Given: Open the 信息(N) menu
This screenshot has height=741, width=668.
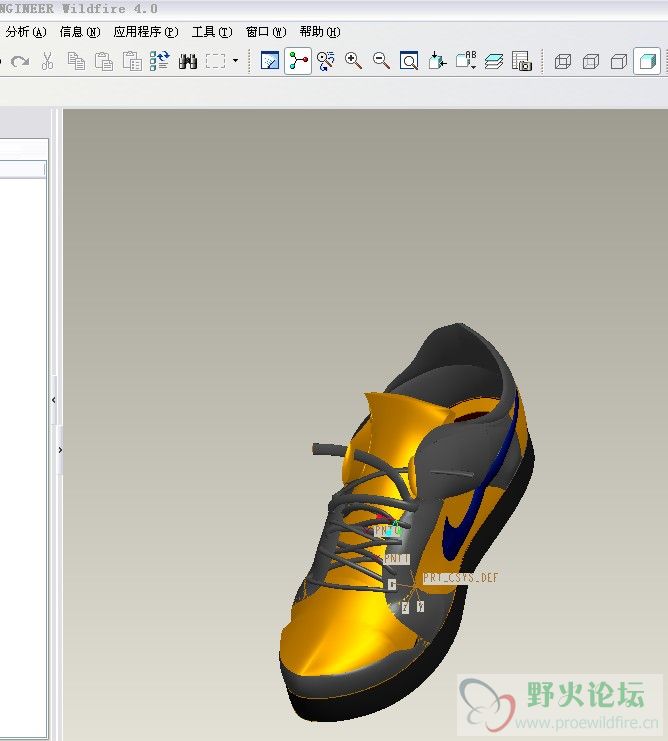Looking at the screenshot, I should coord(79,32).
